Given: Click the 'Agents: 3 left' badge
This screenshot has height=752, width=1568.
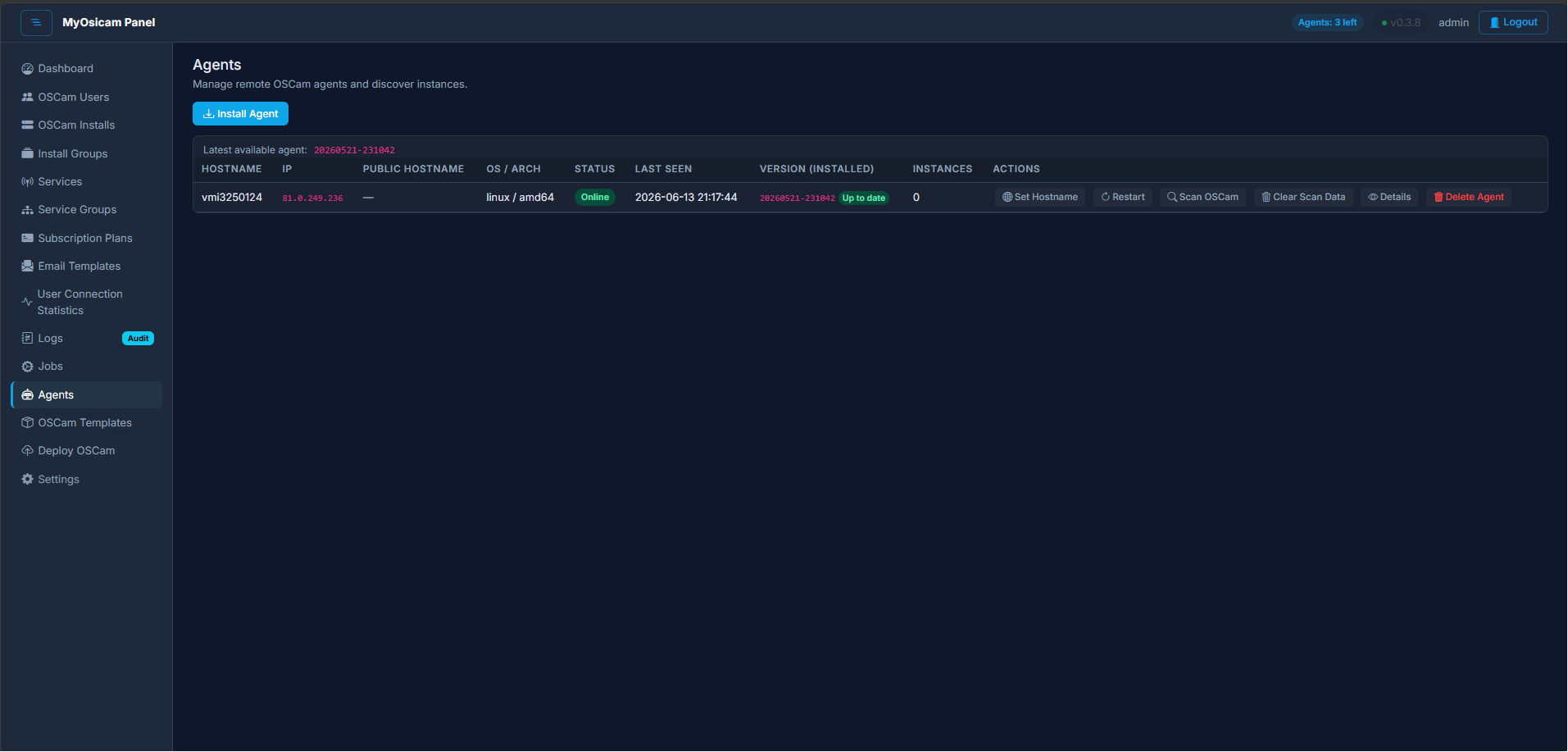Looking at the screenshot, I should coord(1327,23).
